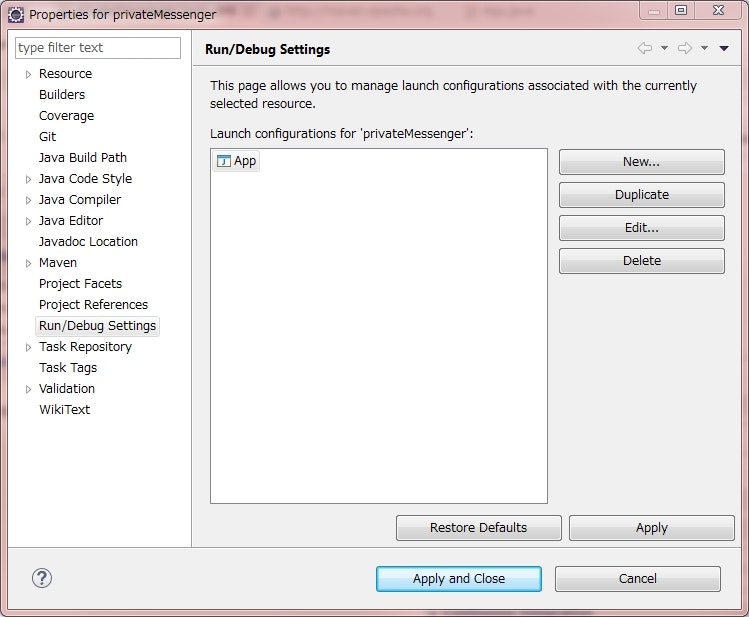The image size is (749, 617).
Task: Select Resource in the properties tree
Action: coord(65,74)
